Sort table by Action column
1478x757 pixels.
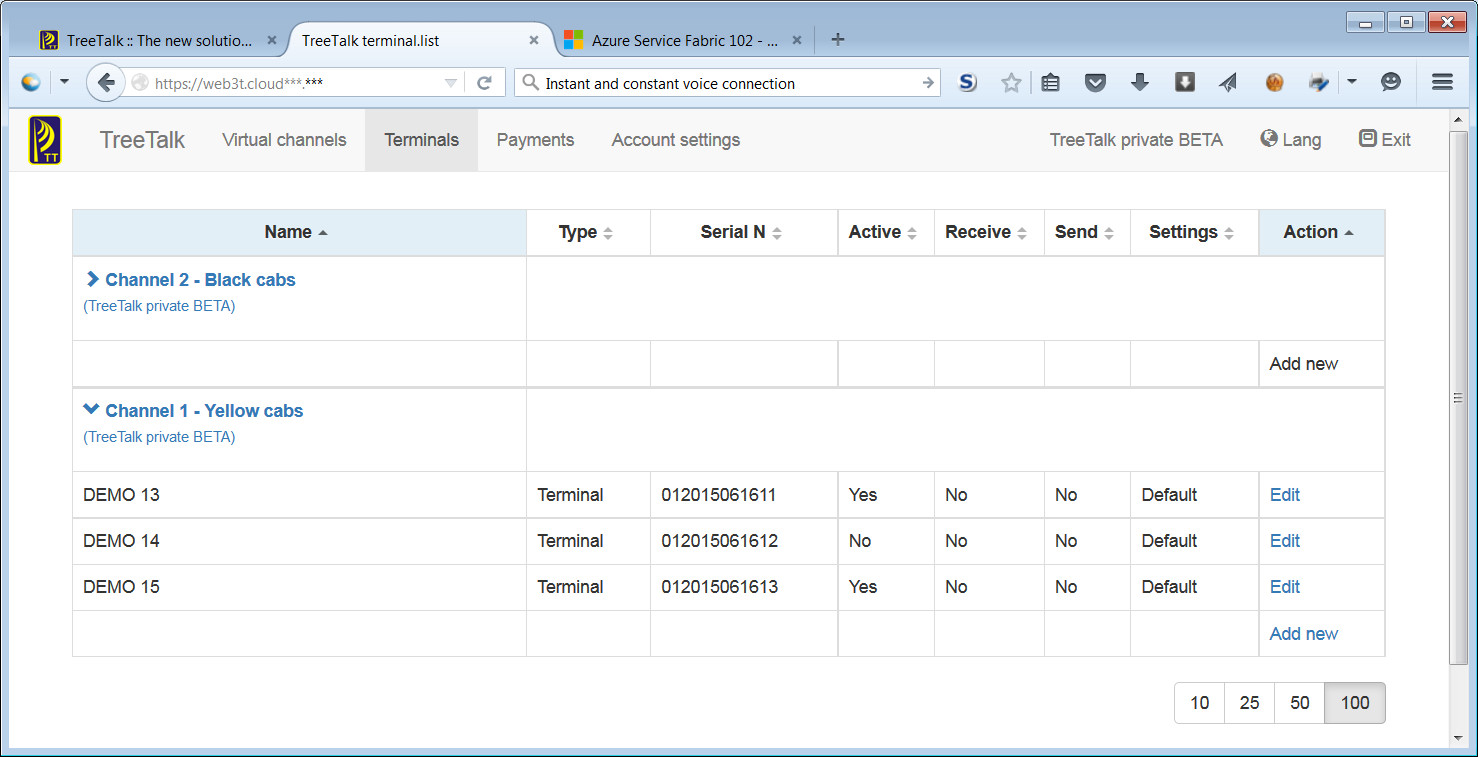point(1322,232)
